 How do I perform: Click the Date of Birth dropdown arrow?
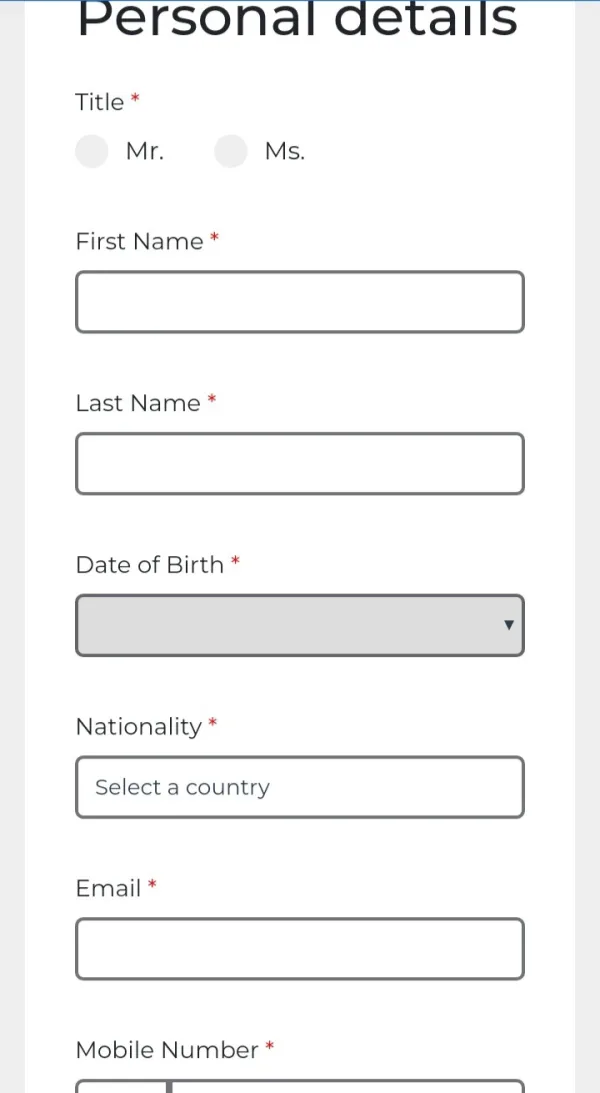pos(509,626)
